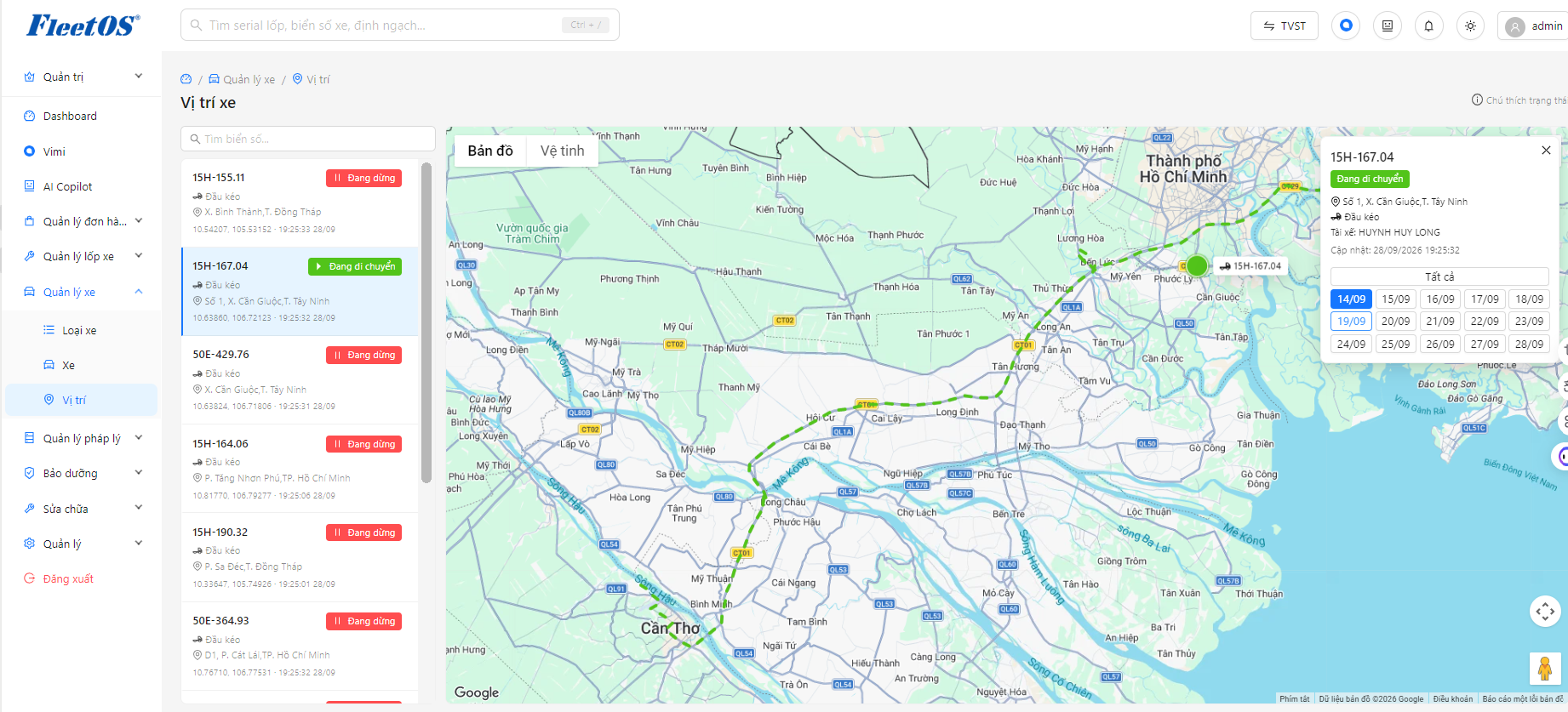Expand Quản lý đơn hàng menu

(83, 221)
